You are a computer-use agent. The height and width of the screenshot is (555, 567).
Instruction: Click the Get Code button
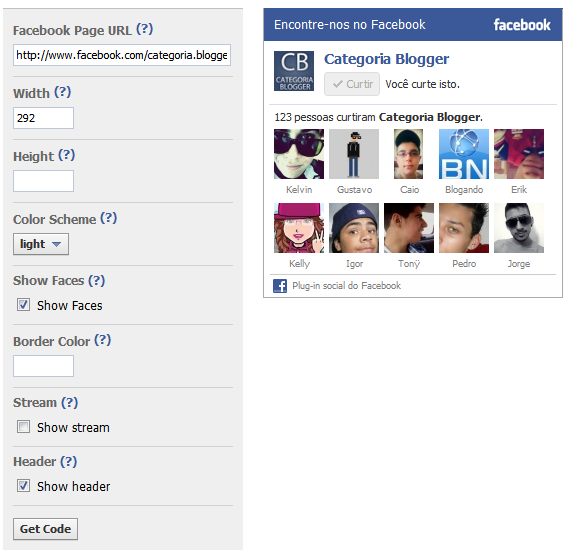click(x=45, y=529)
